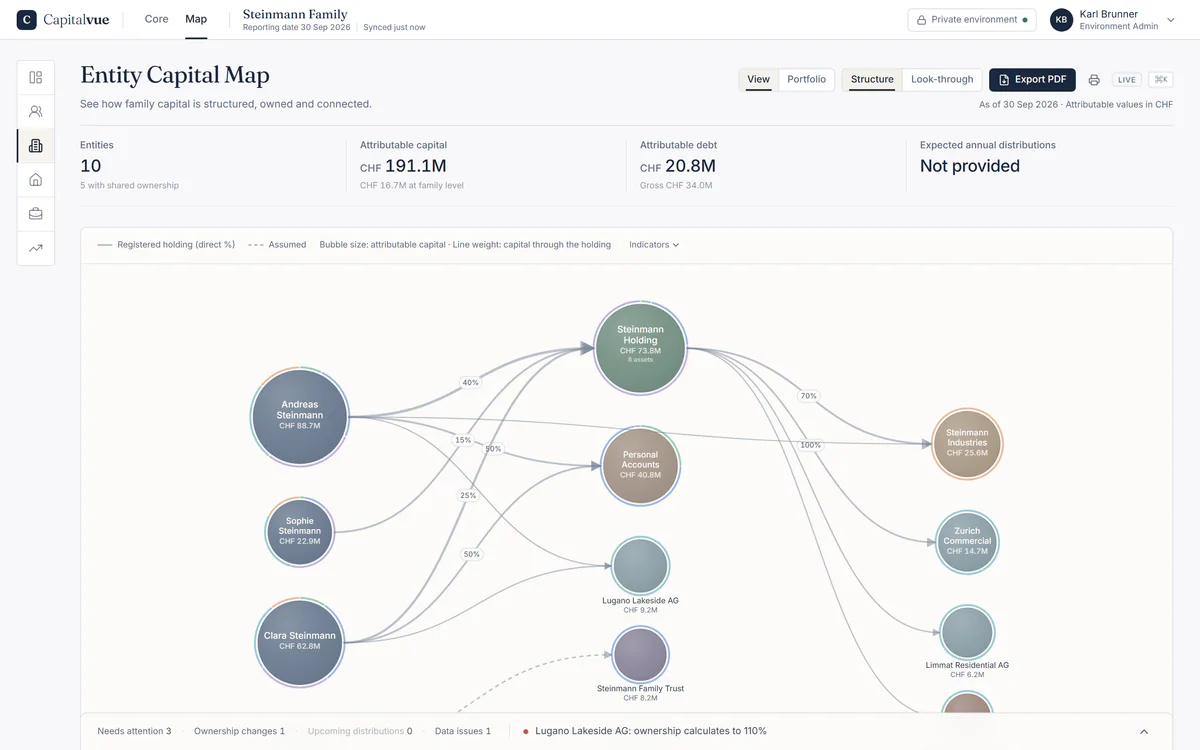Open the briefcase sidebar icon
Viewport: 1200px width, 750px height.
point(36,214)
